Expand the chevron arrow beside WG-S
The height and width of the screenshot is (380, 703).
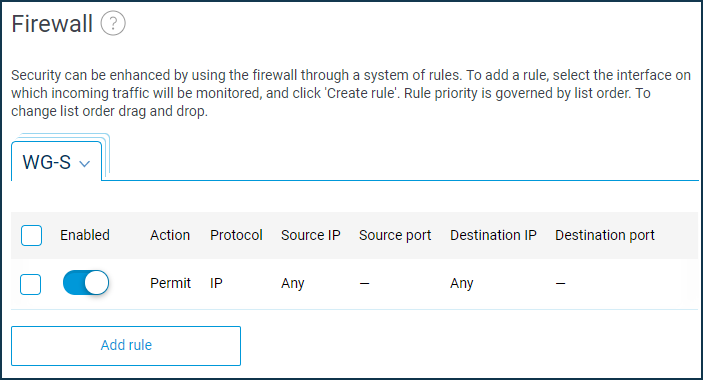(84, 164)
